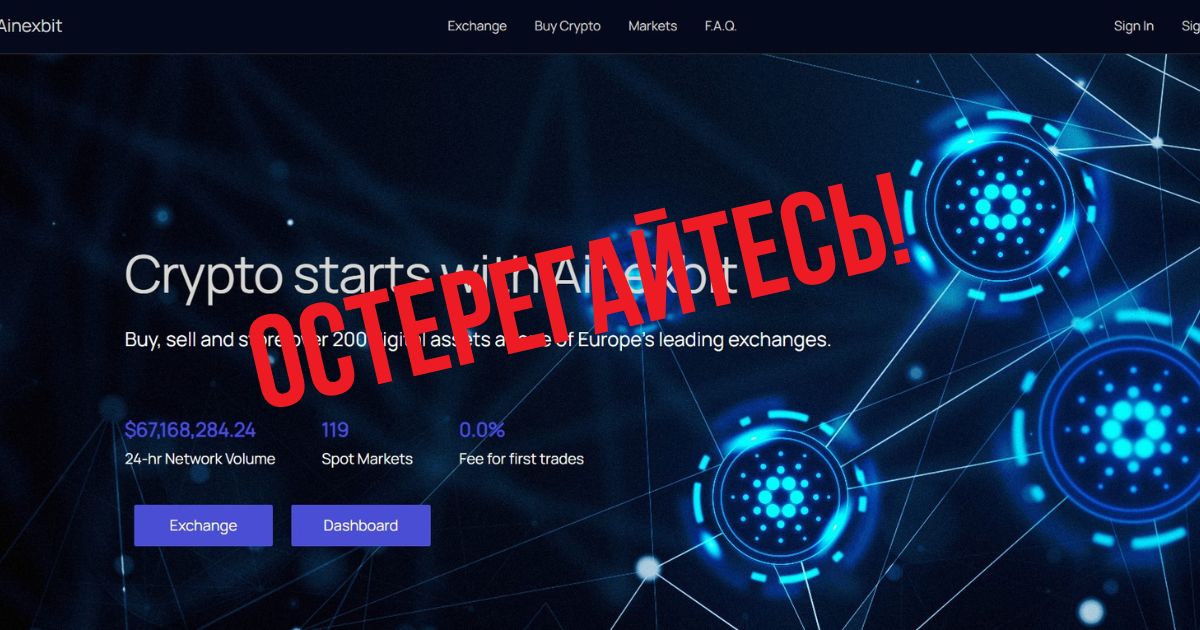Open the Buy Crypto menu item
Screen dimensions: 1200x630
(567, 26)
